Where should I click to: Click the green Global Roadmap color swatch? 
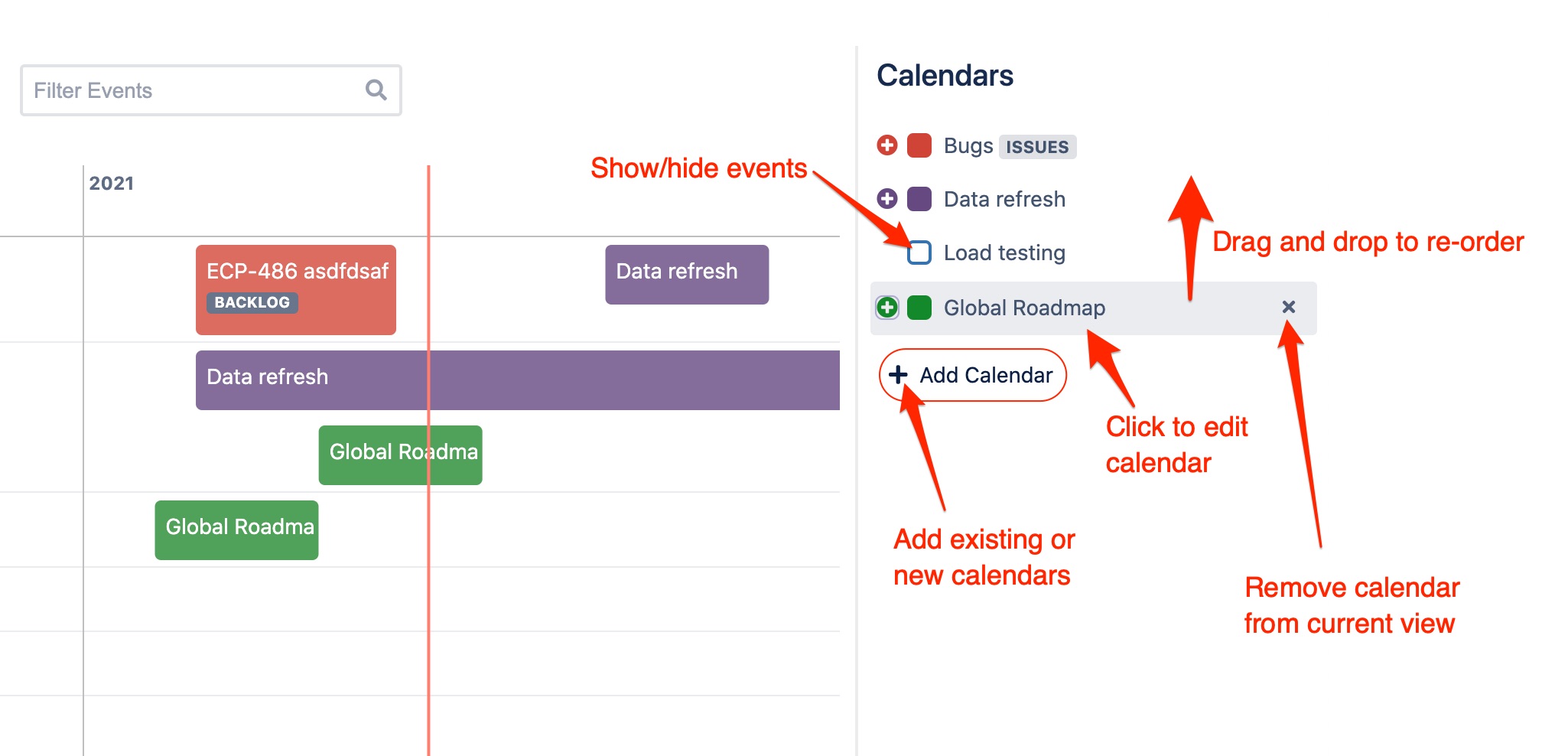919,308
